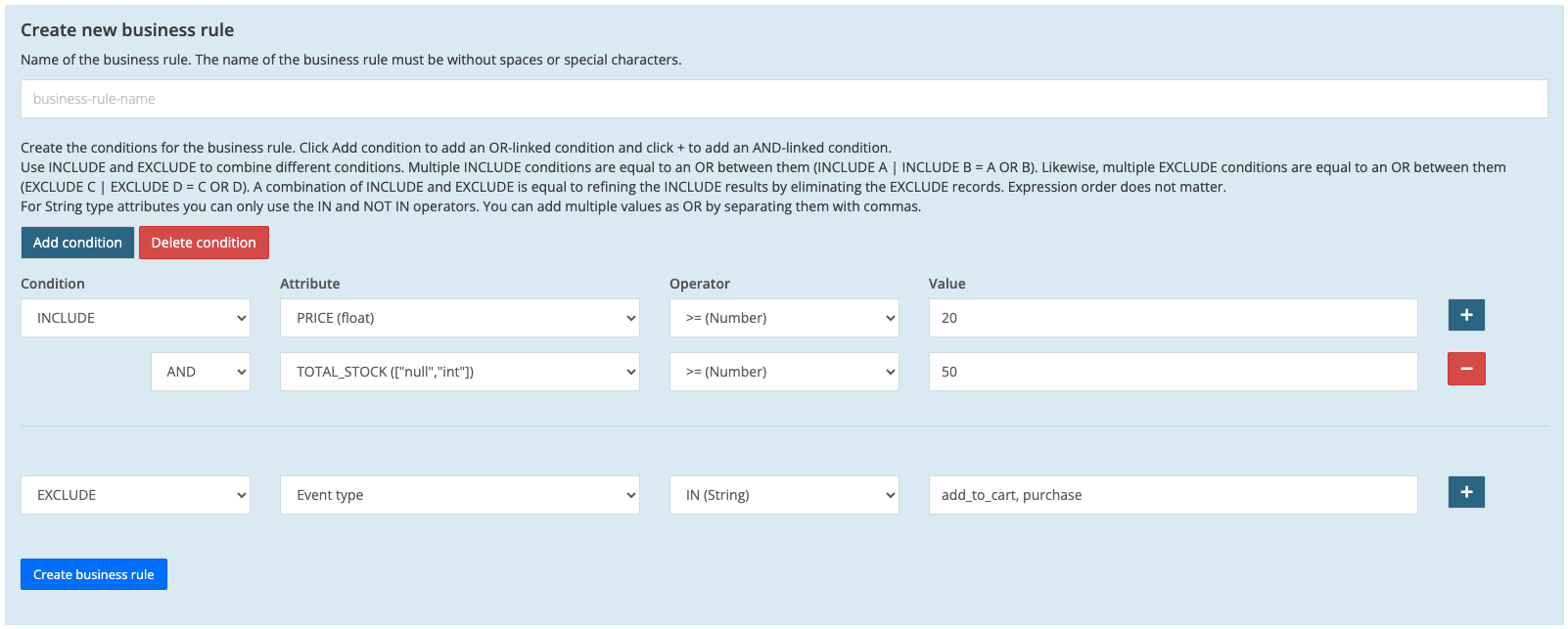Click the plus icon beside the PRICE condition

point(1465,315)
